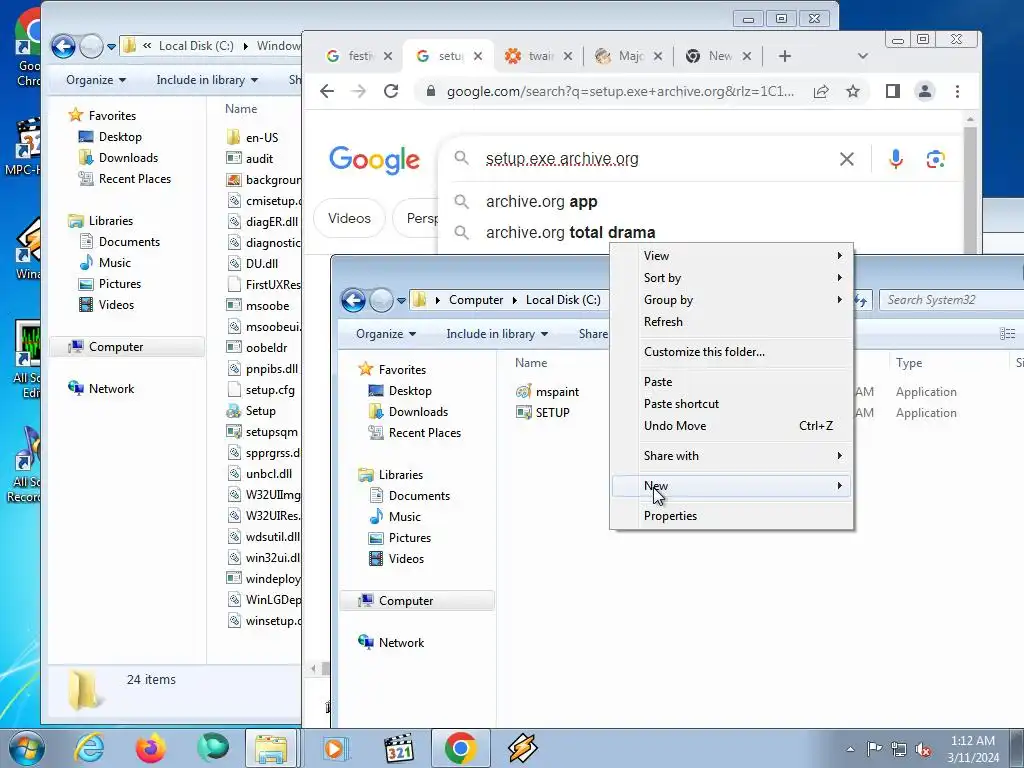Viewport: 1024px width, 768px height.
Task: Select the SETUP application file
Action: (543, 413)
